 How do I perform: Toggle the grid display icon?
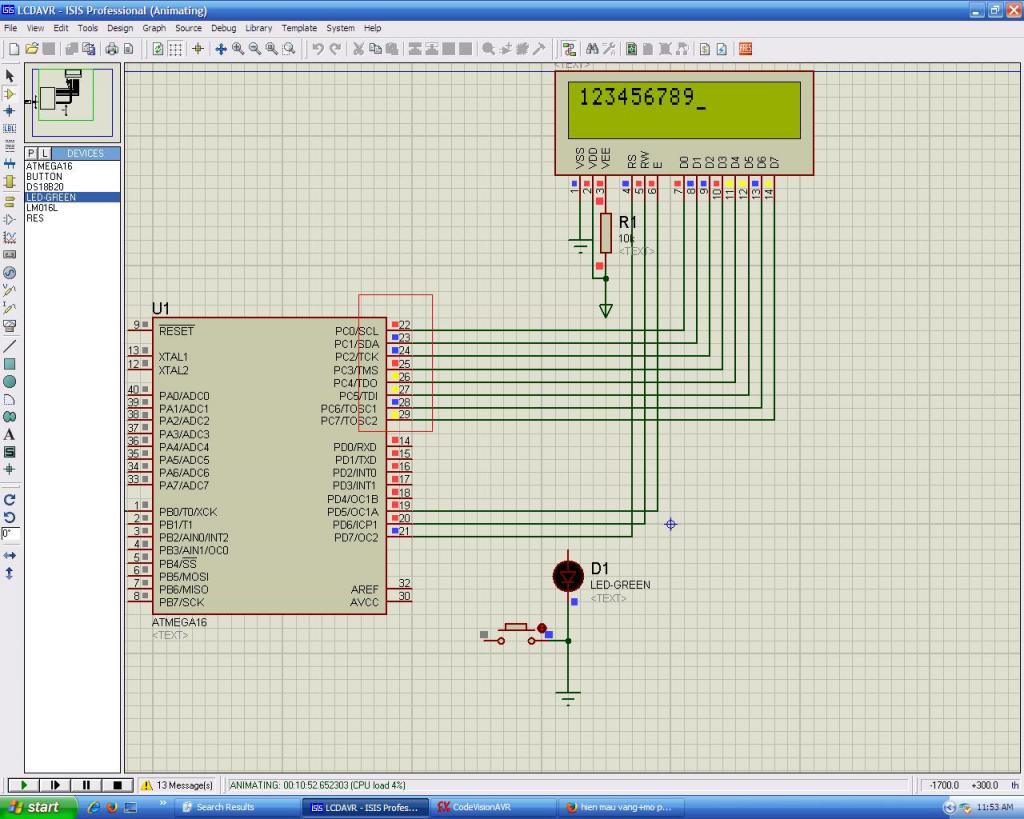click(x=175, y=48)
